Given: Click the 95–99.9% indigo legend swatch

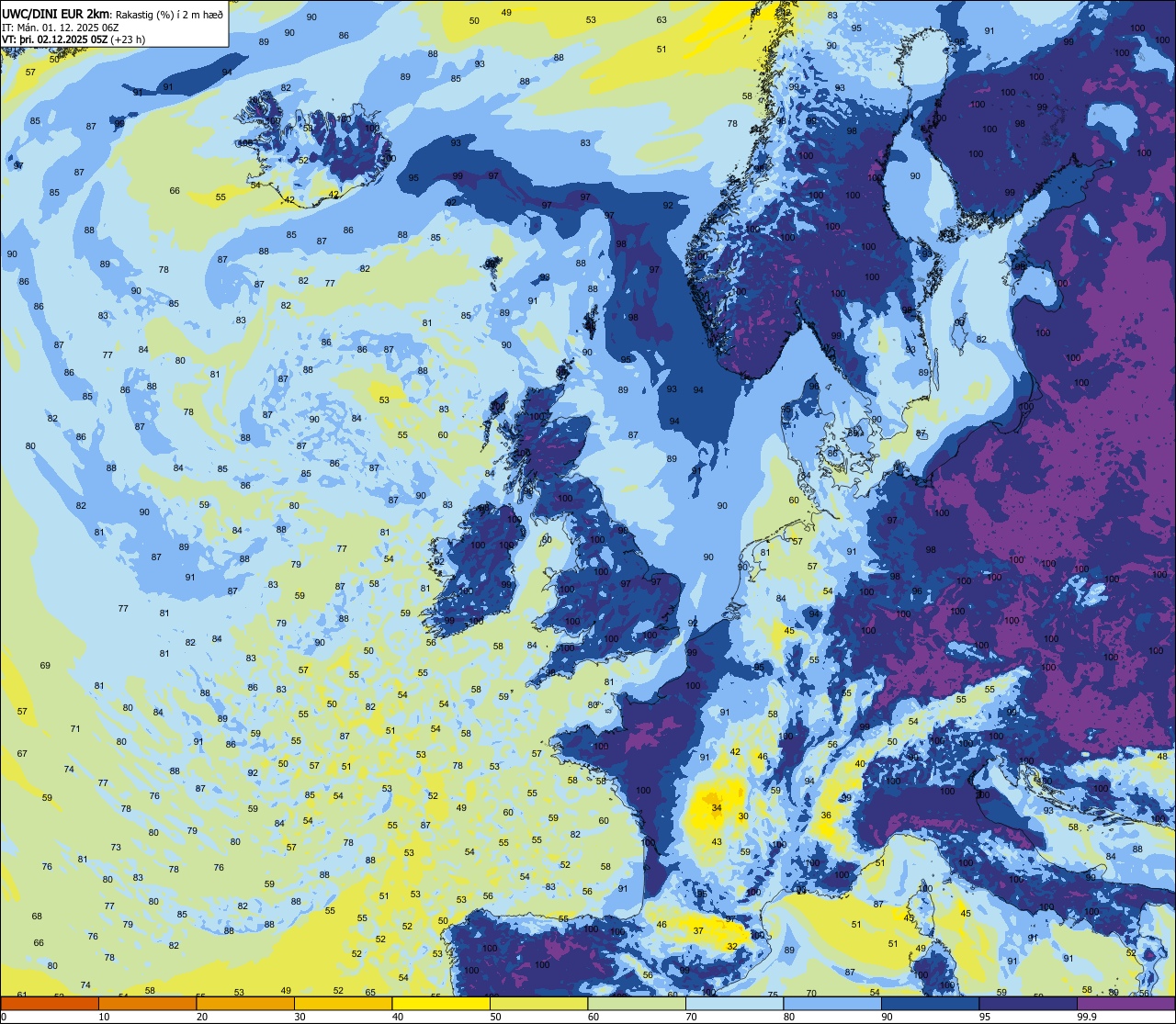Looking at the screenshot, I should pos(1028,1003).
